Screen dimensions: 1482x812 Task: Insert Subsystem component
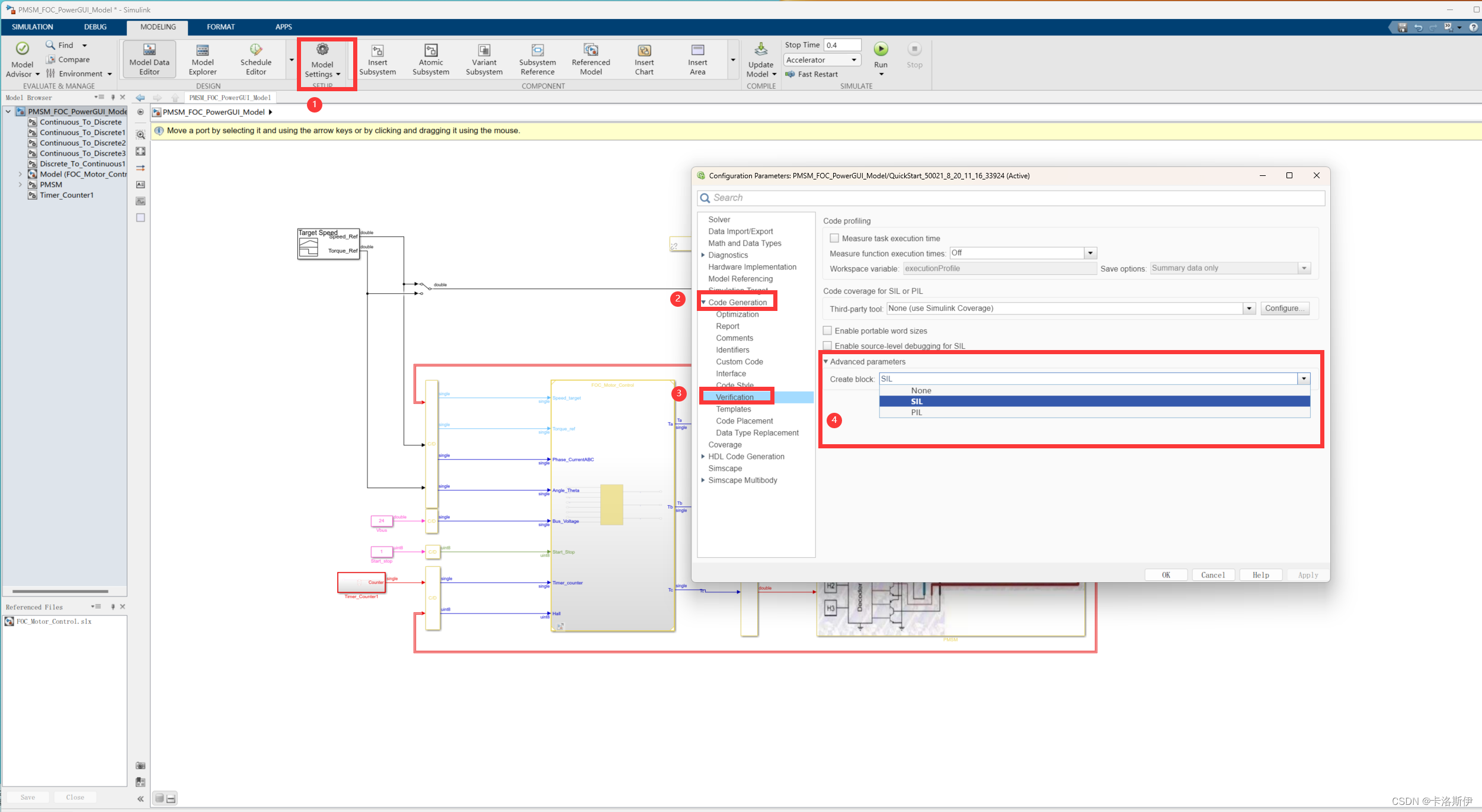[377, 59]
